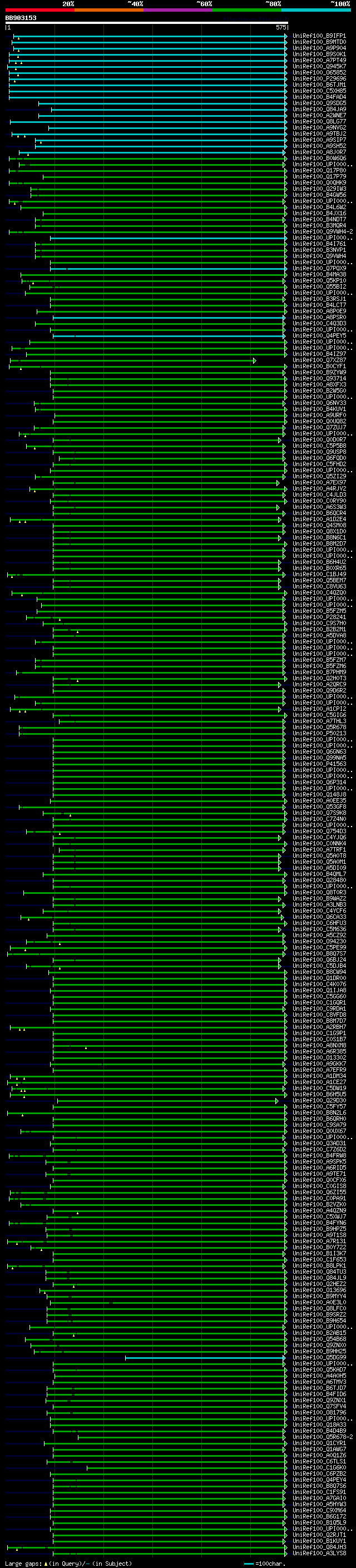The image size is (356, 1568).
Task: Open the UniRef100_A9TBJ2 entry
Action: 319,134
